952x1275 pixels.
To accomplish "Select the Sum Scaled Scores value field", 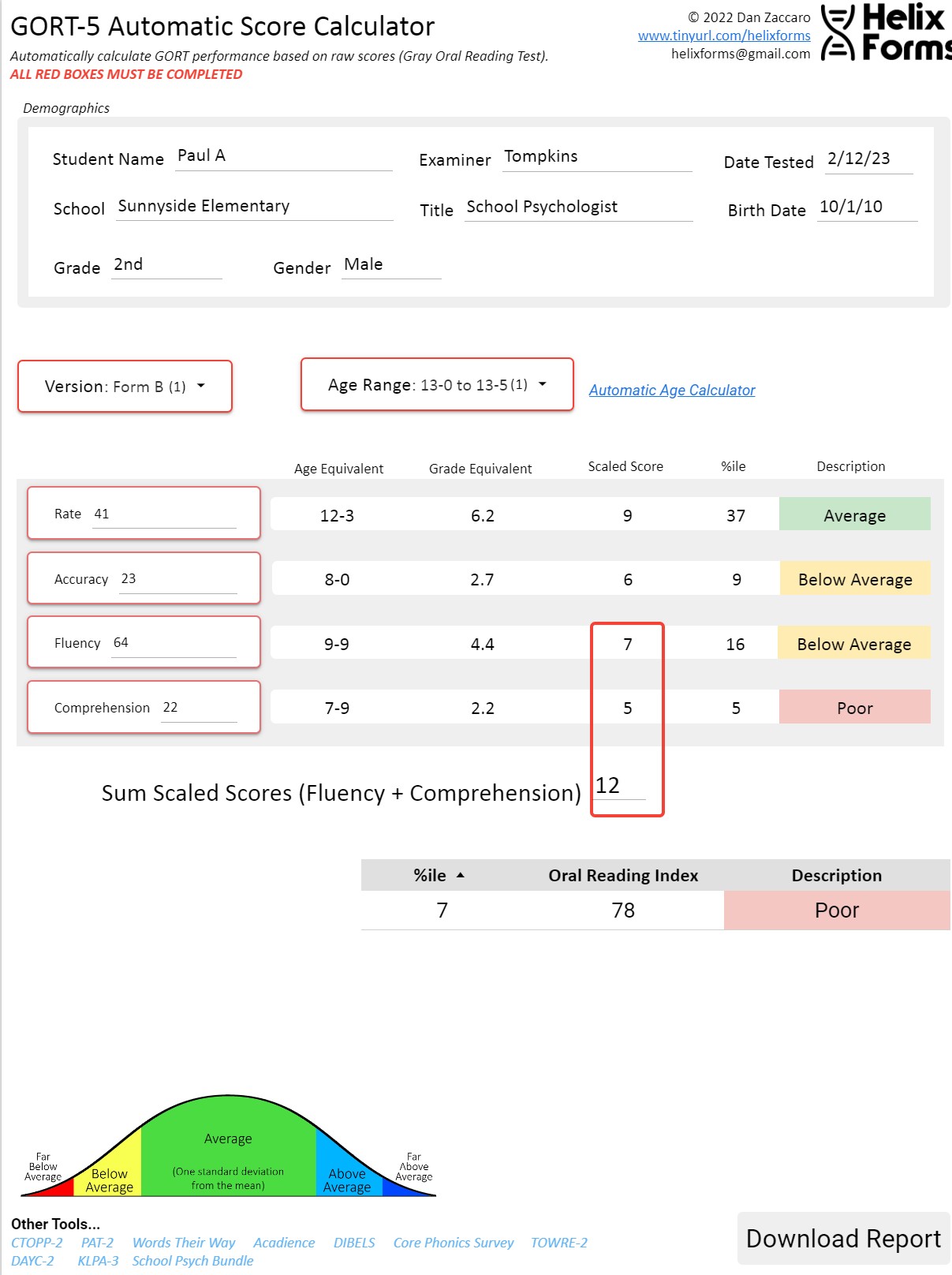I will coord(618,787).
